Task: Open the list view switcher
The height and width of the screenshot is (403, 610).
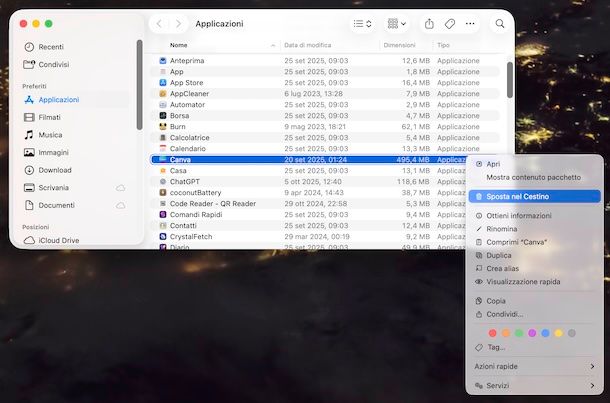Action: [x=362, y=24]
